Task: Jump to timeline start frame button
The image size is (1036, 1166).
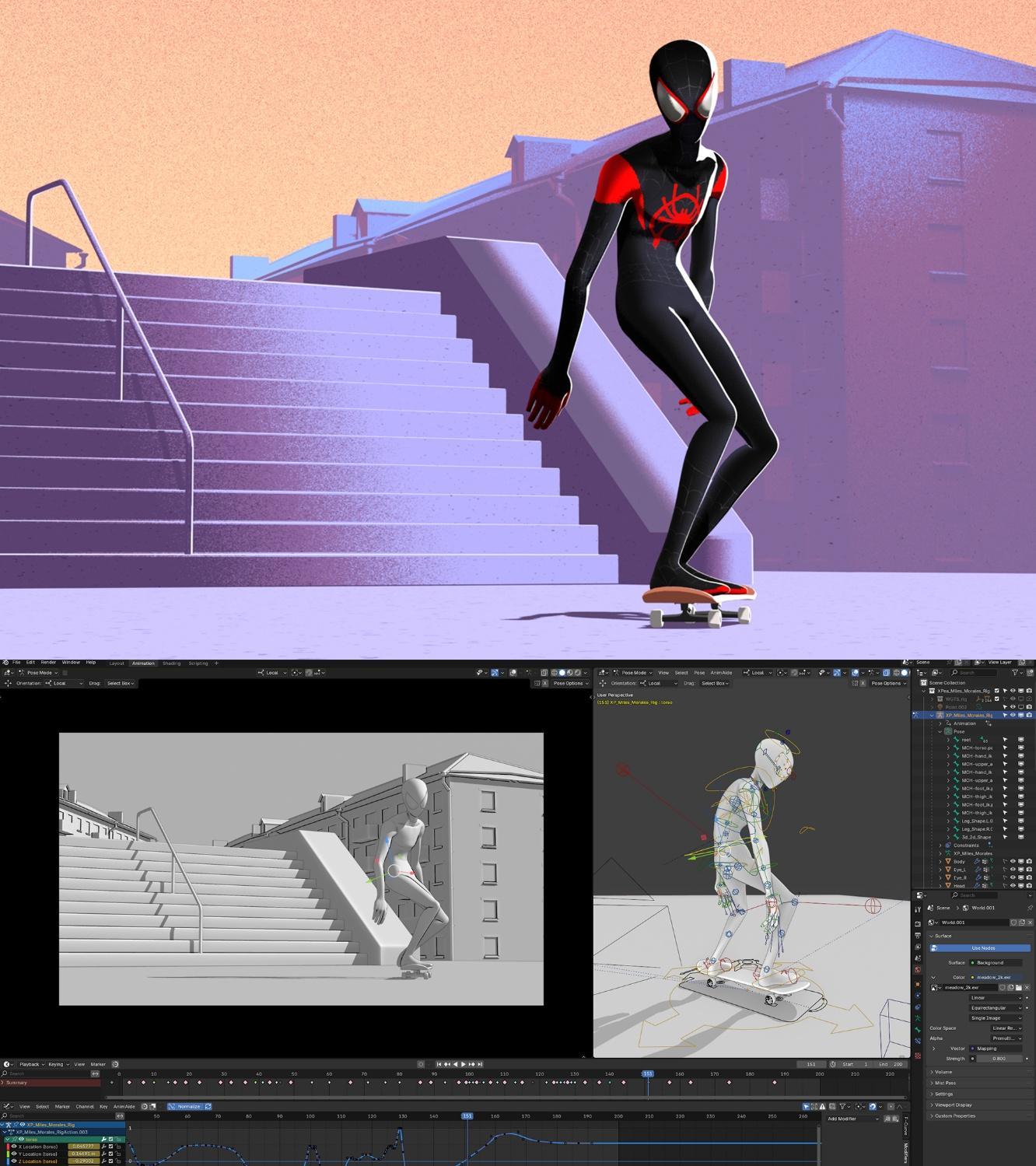Action: pyautogui.click(x=439, y=1064)
